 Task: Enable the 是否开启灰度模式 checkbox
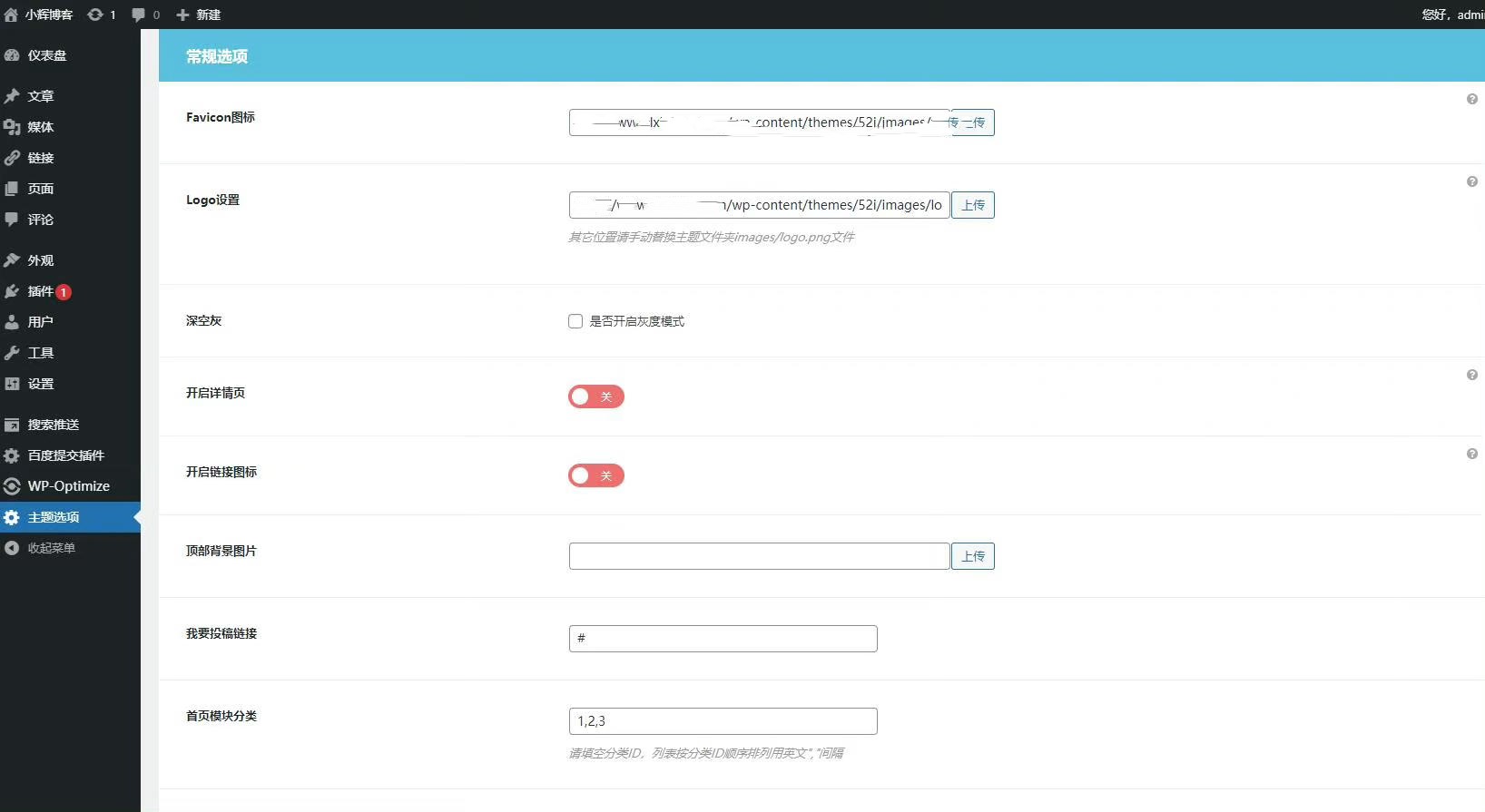(x=575, y=321)
